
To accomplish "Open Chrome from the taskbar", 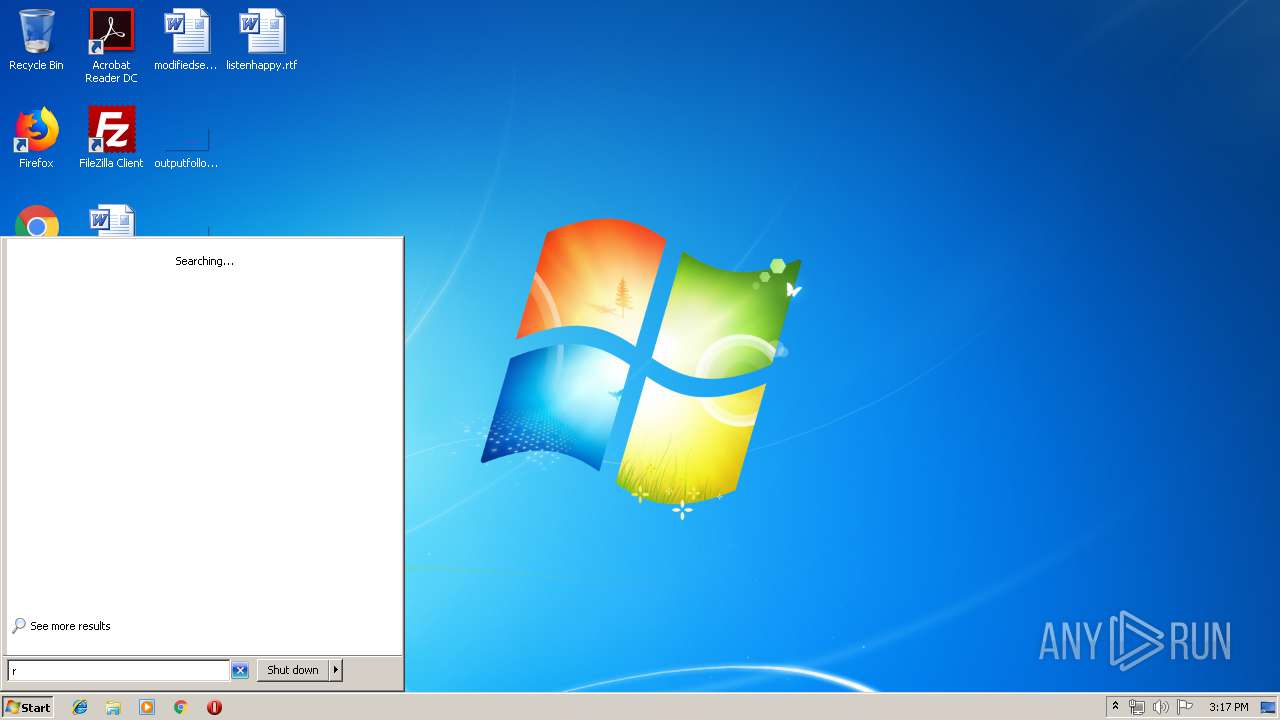I will [x=181, y=707].
